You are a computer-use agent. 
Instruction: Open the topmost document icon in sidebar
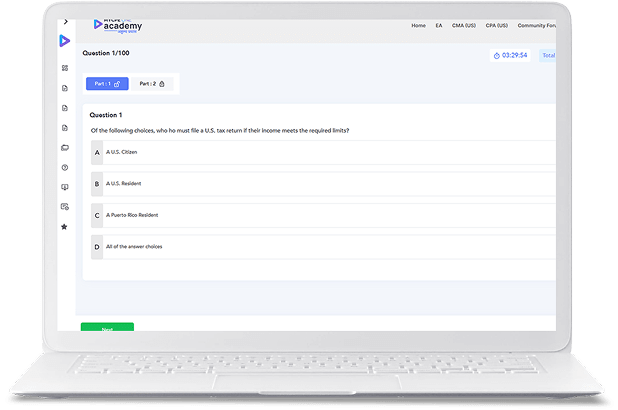click(x=65, y=88)
